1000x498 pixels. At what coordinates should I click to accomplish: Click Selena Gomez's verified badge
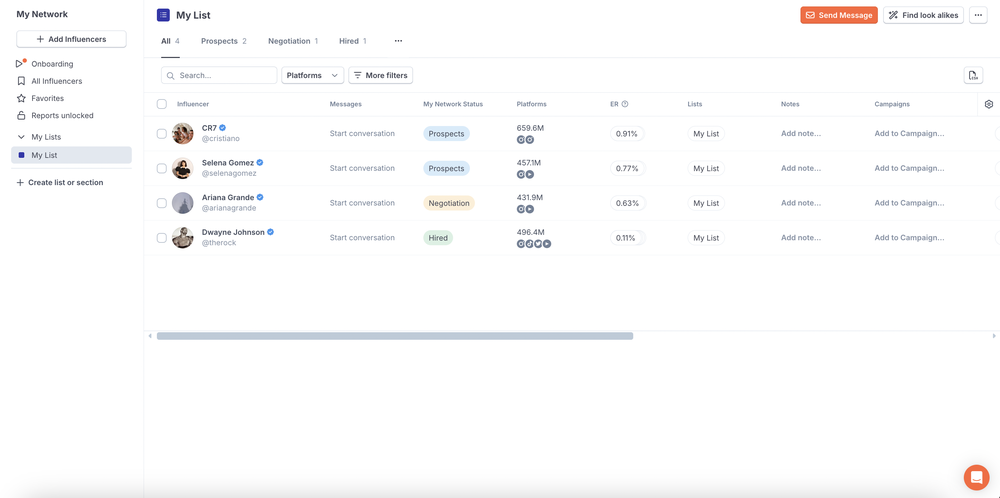click(x=260, y=163)
